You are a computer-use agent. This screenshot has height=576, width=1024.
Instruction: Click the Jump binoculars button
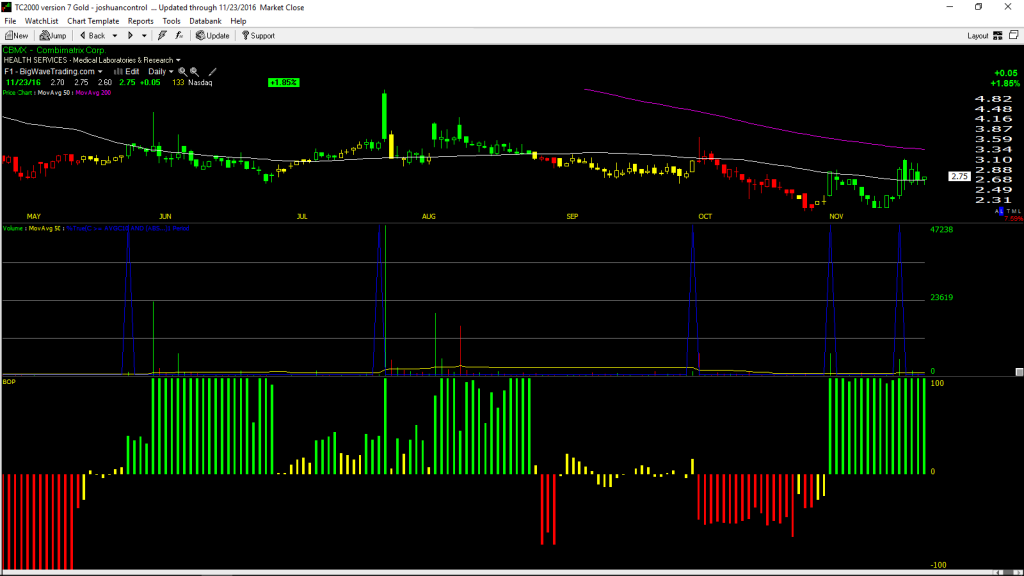pos(53,36)
